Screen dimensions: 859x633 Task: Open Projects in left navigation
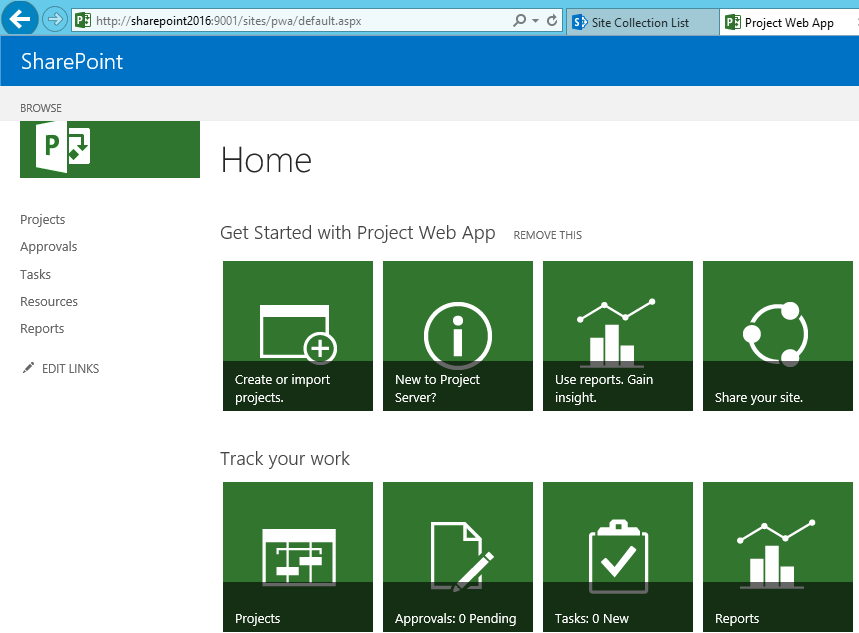click(43, 220)
